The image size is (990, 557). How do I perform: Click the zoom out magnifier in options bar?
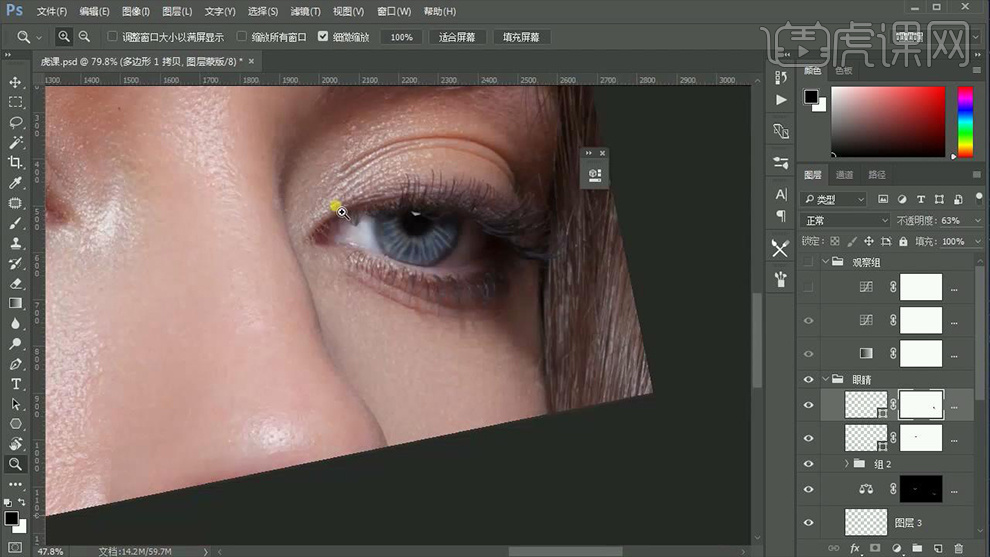click(85, 37)
